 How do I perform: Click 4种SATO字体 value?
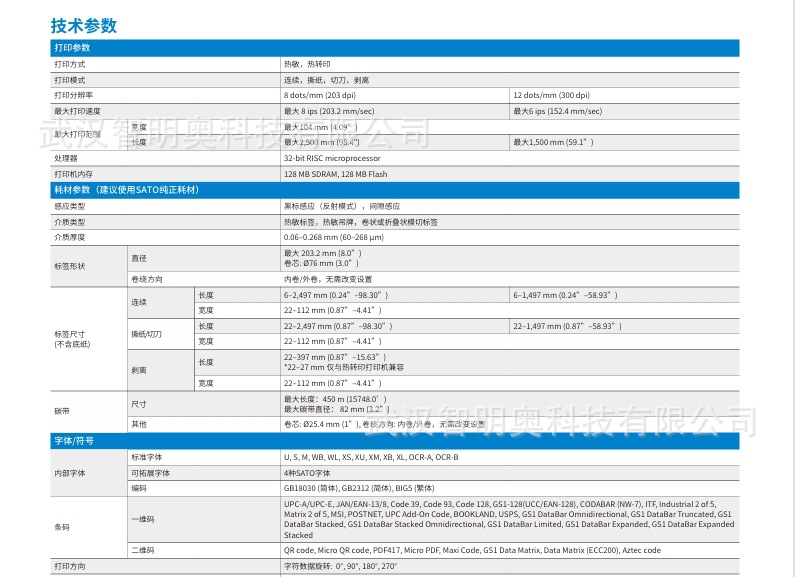point(307,473)
